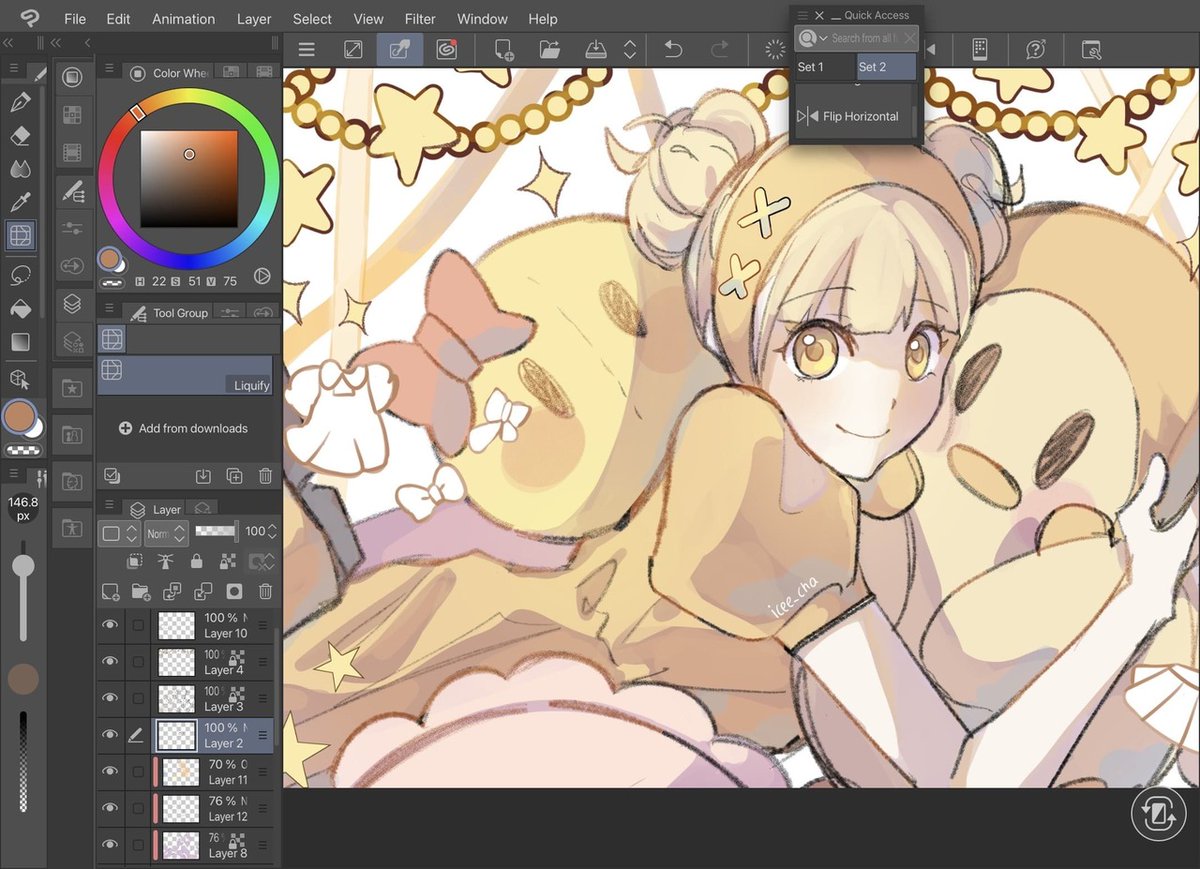Open a file via the folder icon
The height and width of the screenshot is (869, 1200).
[x=549, y=49]
